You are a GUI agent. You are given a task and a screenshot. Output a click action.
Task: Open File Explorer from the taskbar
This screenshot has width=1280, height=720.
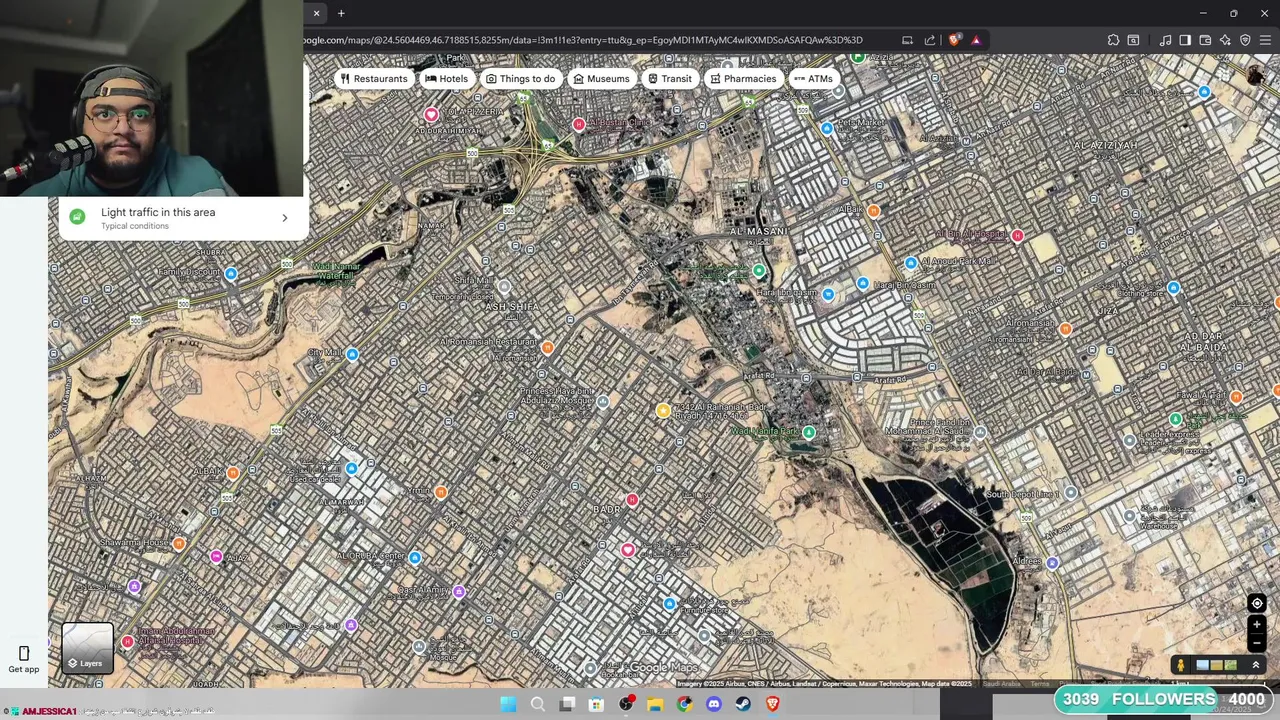tap(655, 704)
